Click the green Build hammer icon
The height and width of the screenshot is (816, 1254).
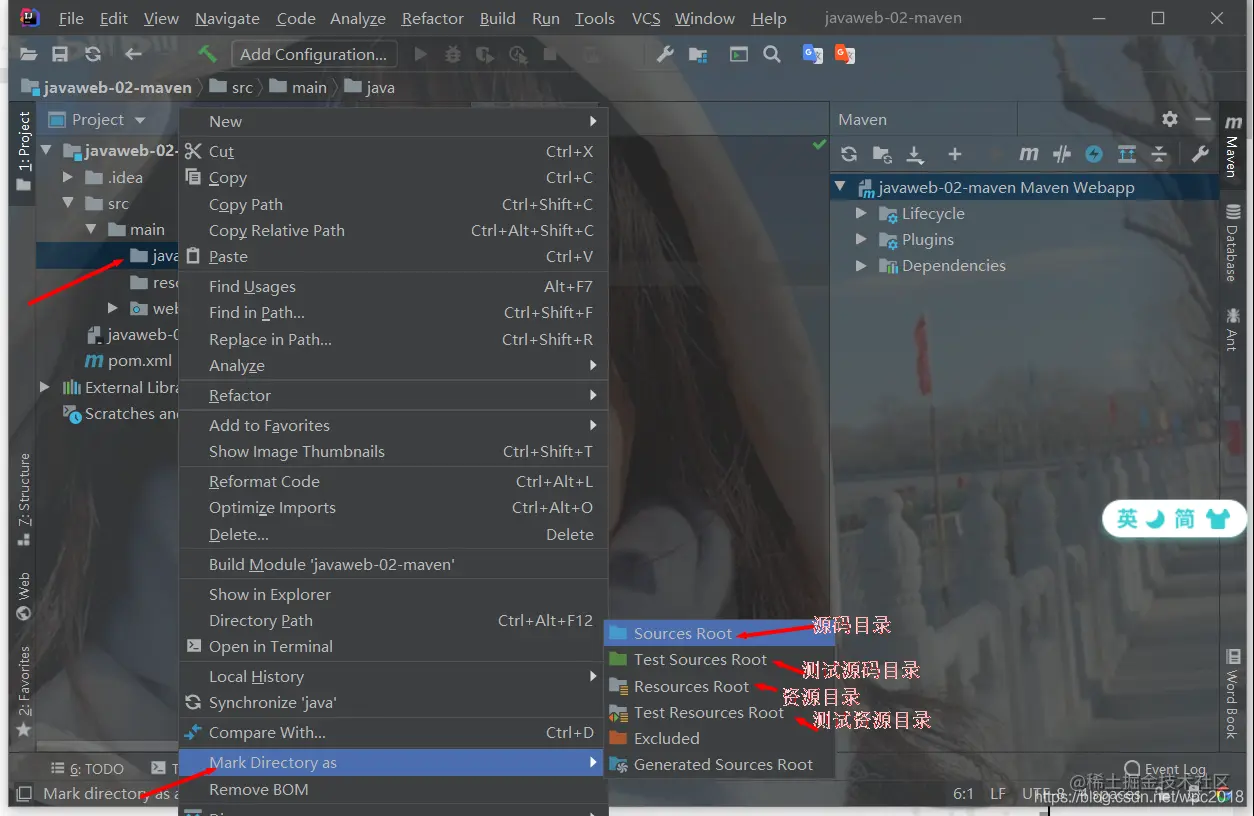(x=207, y=54)
